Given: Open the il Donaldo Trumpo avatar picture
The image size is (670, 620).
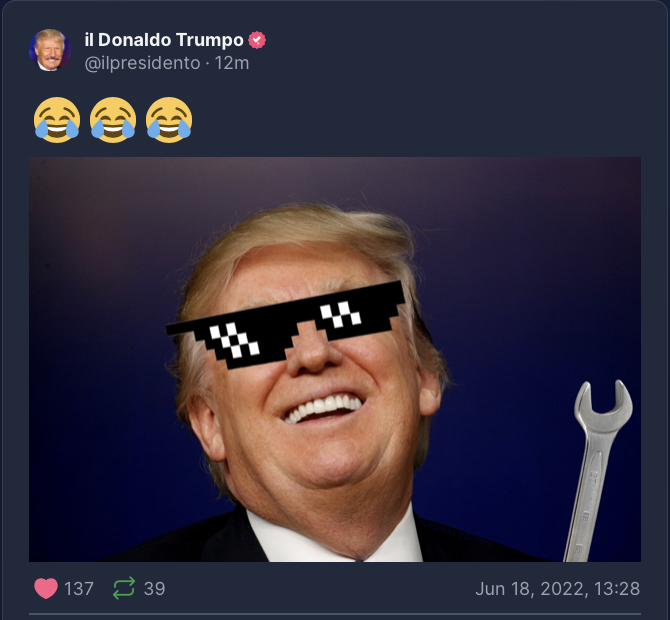Looking at the screenshot, I should [50, 50].
